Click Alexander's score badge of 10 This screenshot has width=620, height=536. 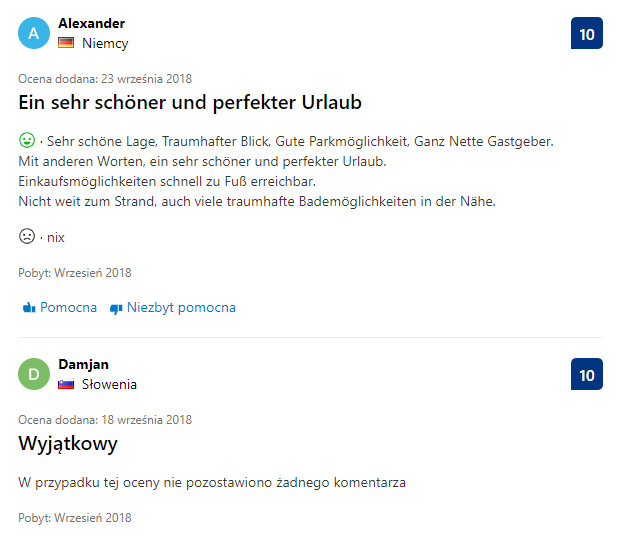(586, 34)
